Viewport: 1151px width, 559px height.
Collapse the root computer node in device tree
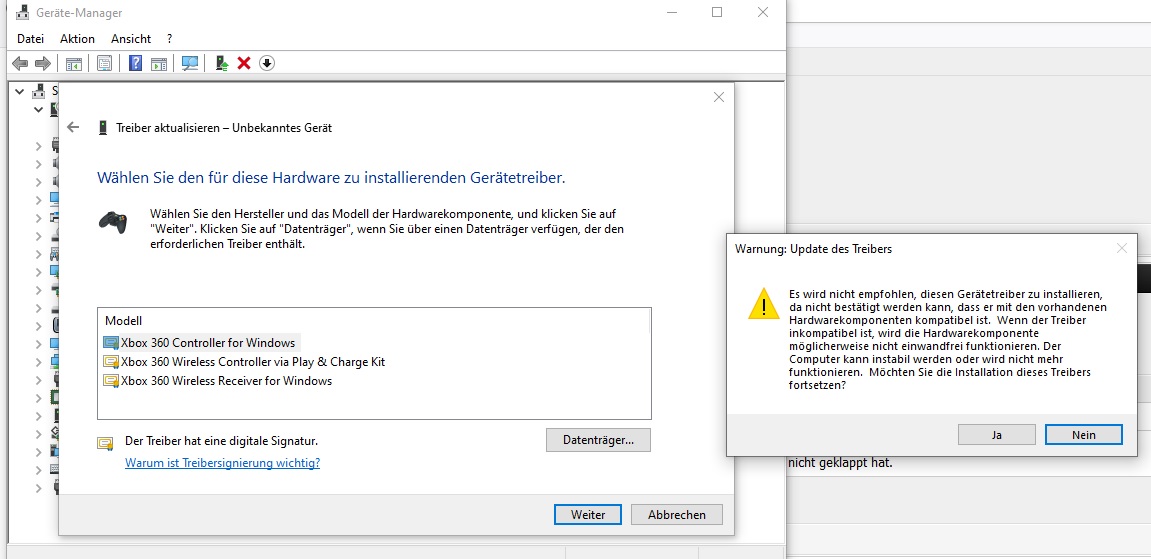(20, 90)
